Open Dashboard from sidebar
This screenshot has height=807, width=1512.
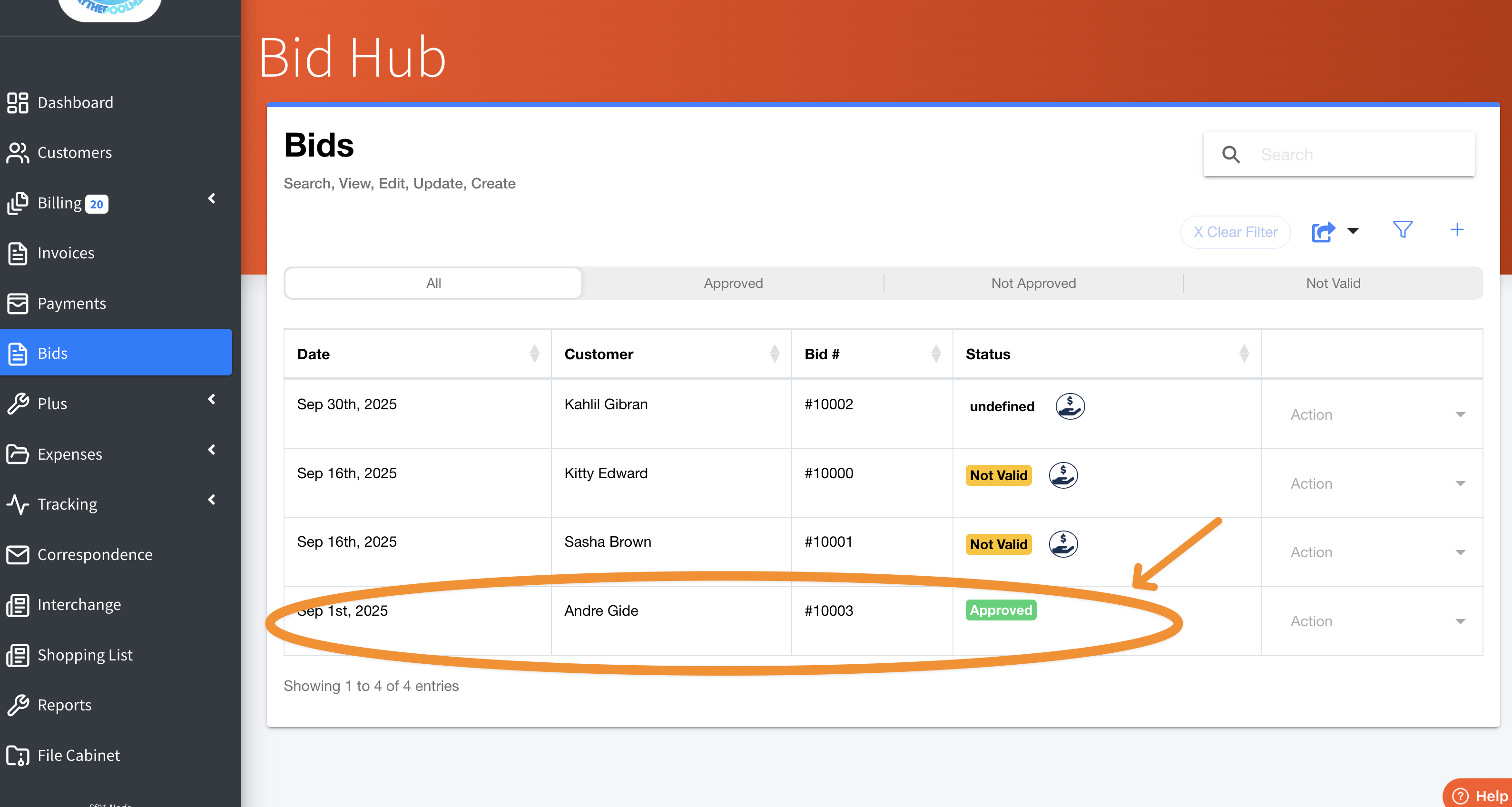click(75, 103)
